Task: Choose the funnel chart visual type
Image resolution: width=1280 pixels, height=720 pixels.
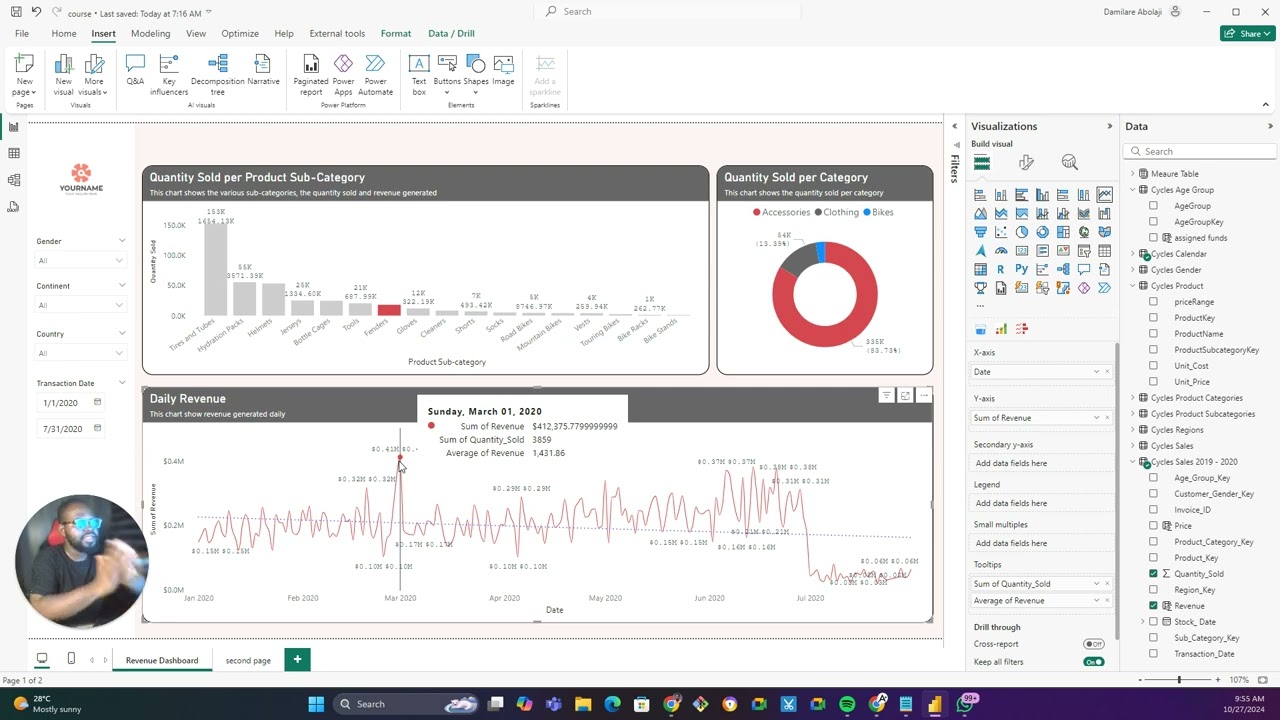Action: click(980, 232)
